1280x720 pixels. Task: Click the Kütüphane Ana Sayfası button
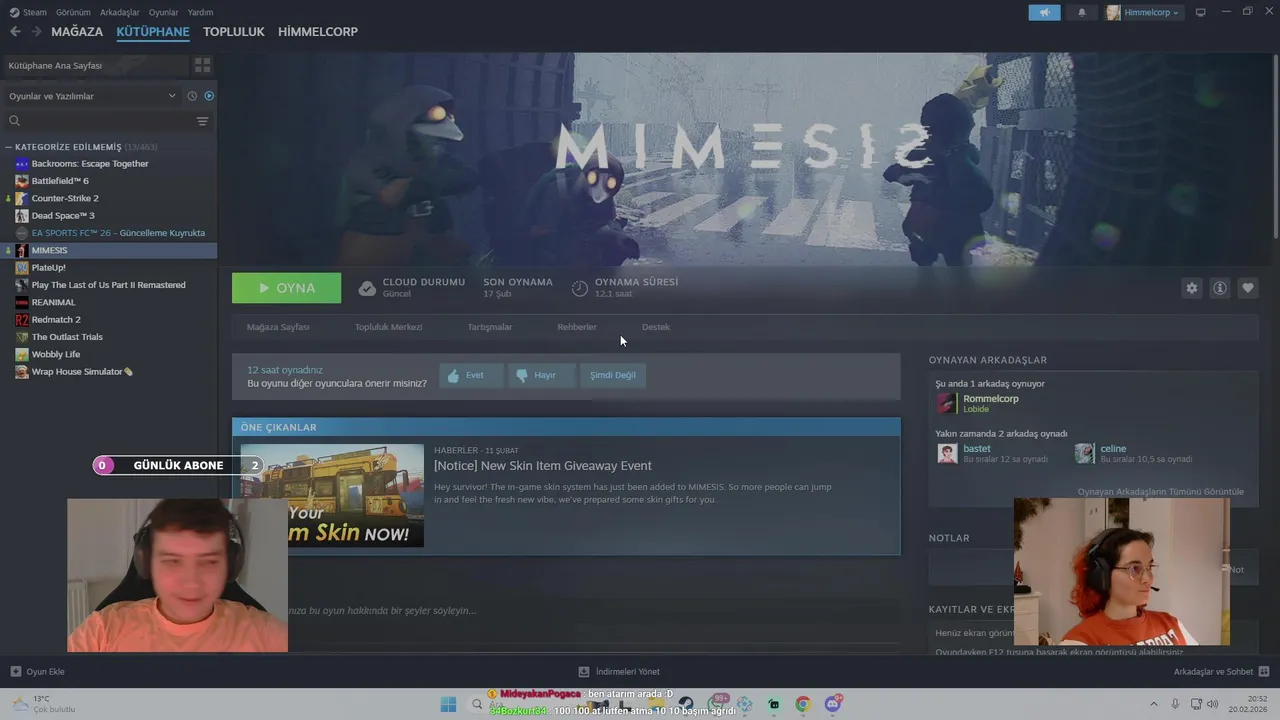point(95,65)
